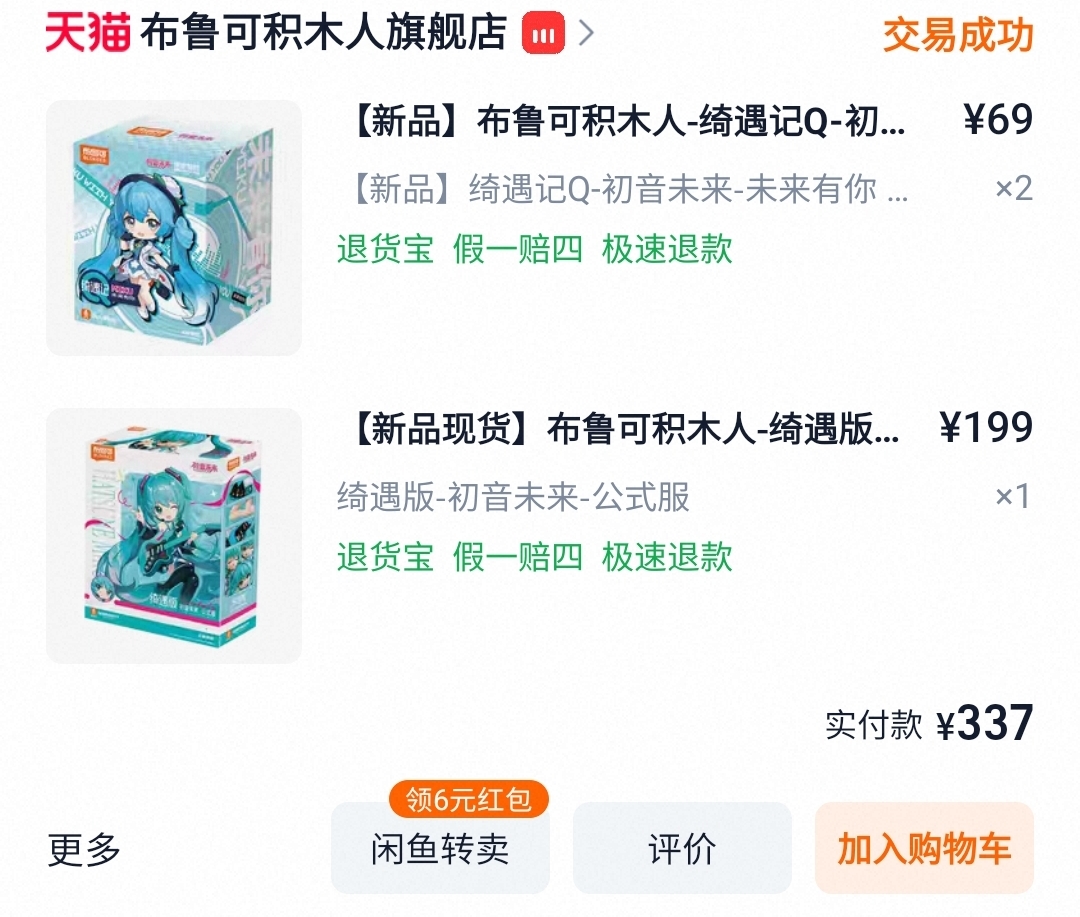This screenshot has height=917, width=1080.
Task: View 交易成功 order status
Action: (958, 34)
